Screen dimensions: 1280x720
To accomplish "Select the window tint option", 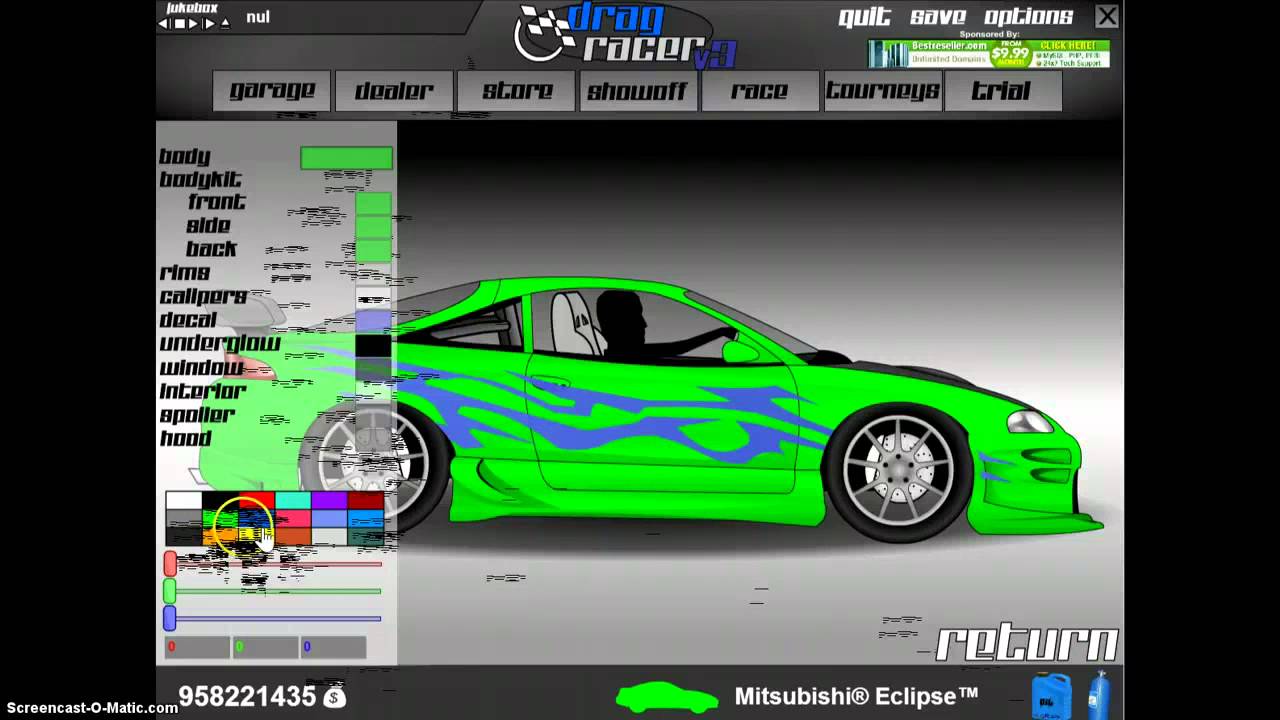I will 201,368.
